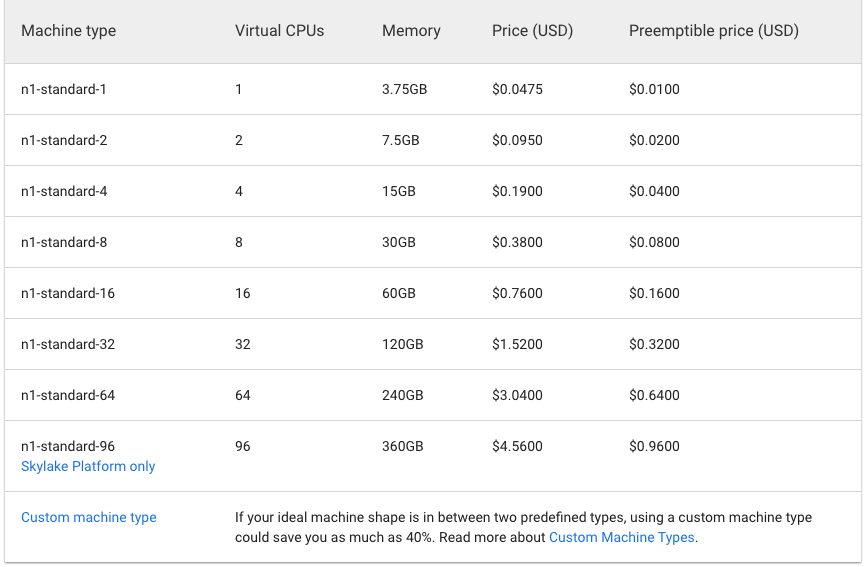867x567 pixels.
Task: Click the $3.0400 price cell
Action: (x=518, y=395)
